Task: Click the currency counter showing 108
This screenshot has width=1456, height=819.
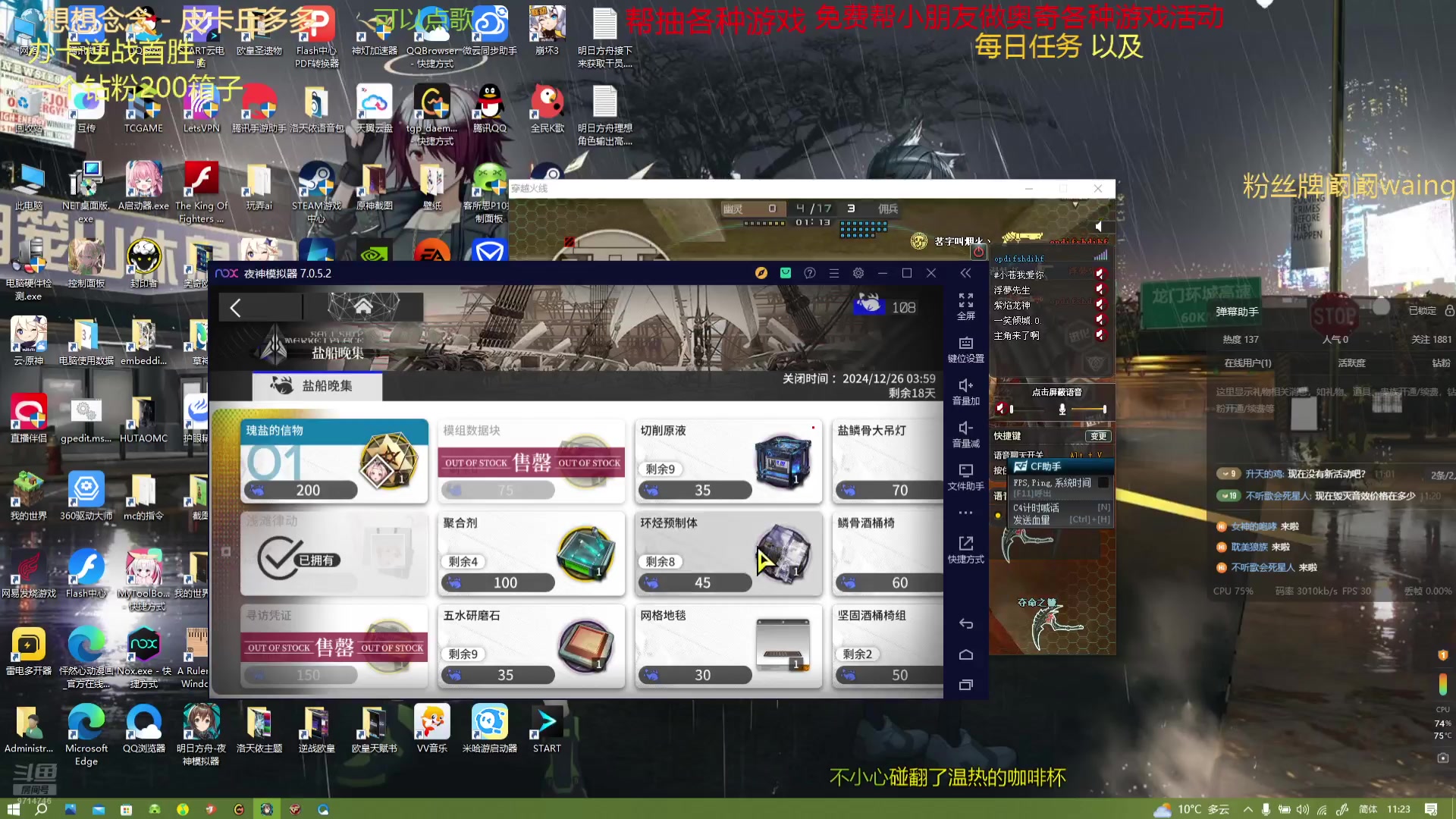Action: coord(885,306)
